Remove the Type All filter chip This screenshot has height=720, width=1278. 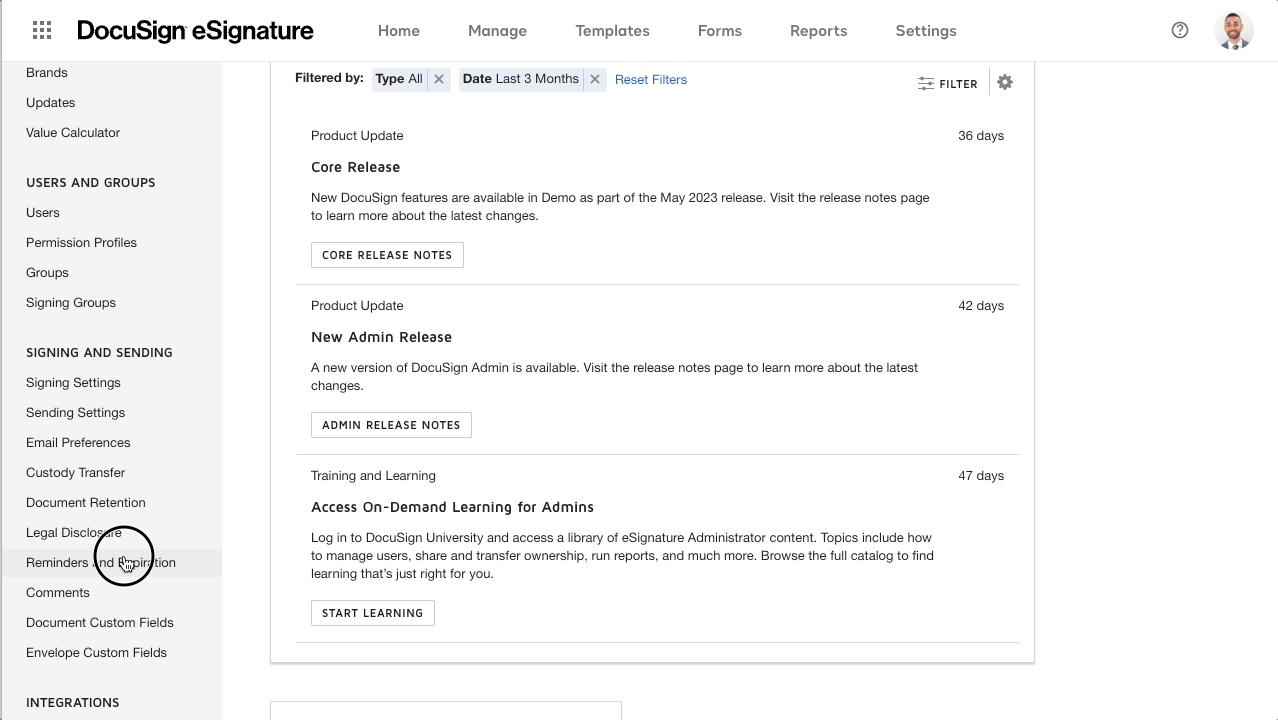click(x=438, y=79)
